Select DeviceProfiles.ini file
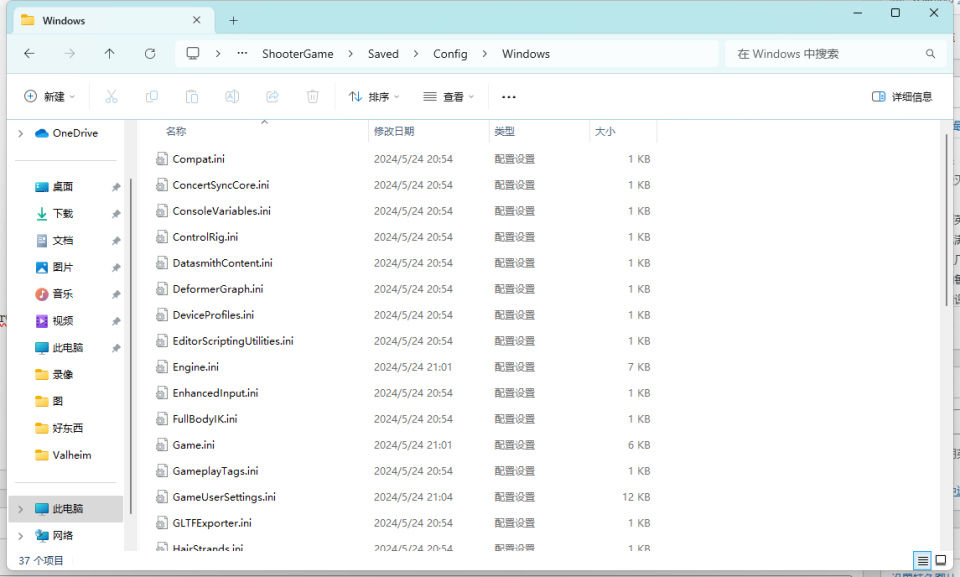 (x=213, y=315)
